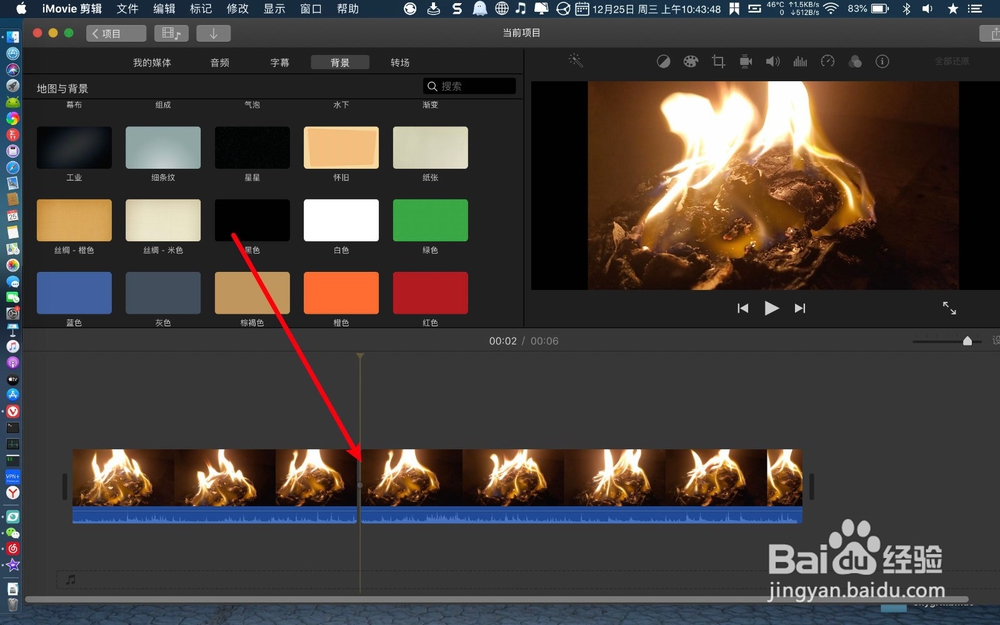Select the 工业 background thumbnail
The image size is (1000, 625).
pos(74,147)
